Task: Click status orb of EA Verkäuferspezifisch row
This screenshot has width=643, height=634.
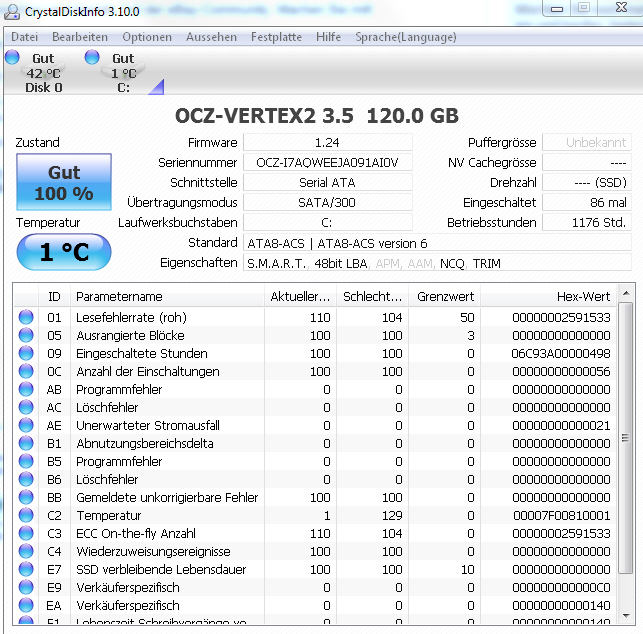Action: [x=26, y=605]
